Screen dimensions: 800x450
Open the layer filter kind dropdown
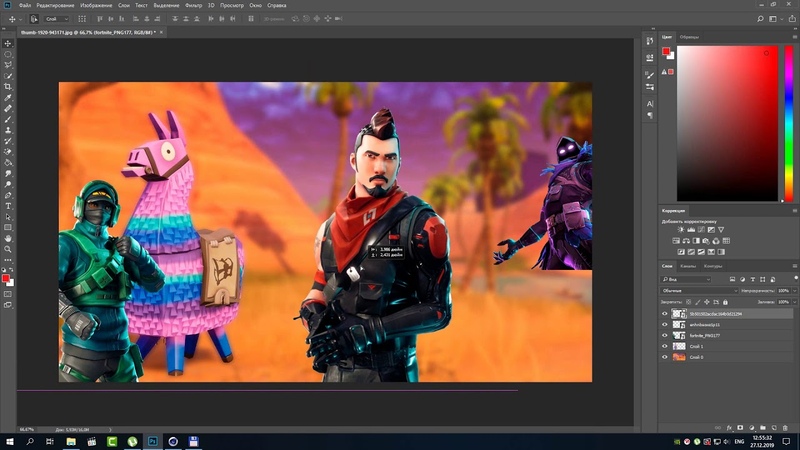click(x=685, y=280)
